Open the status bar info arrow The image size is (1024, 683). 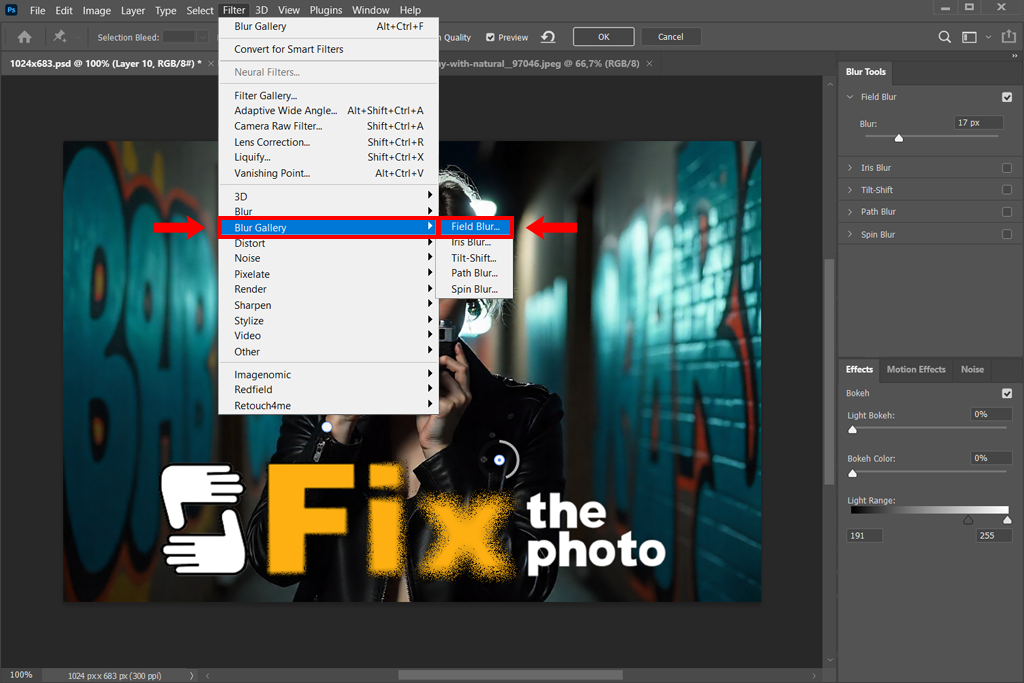(191, 675)
